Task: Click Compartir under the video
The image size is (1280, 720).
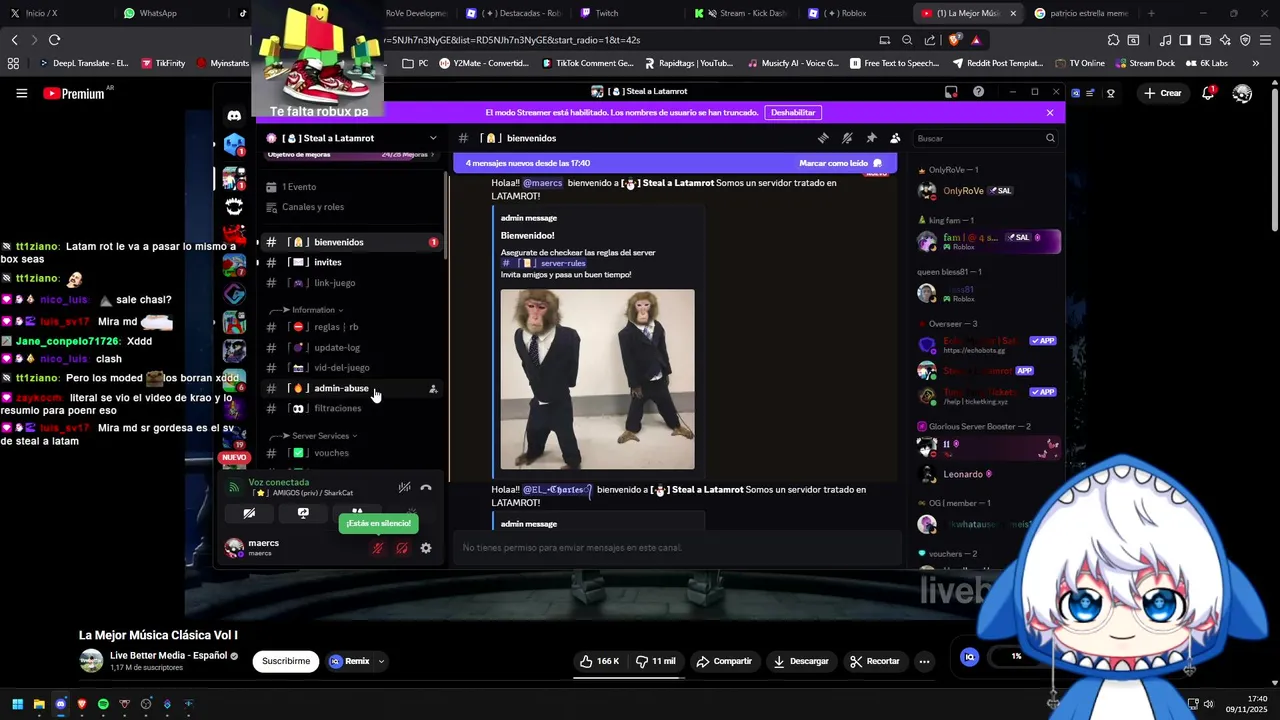Action: coord(724,661)
